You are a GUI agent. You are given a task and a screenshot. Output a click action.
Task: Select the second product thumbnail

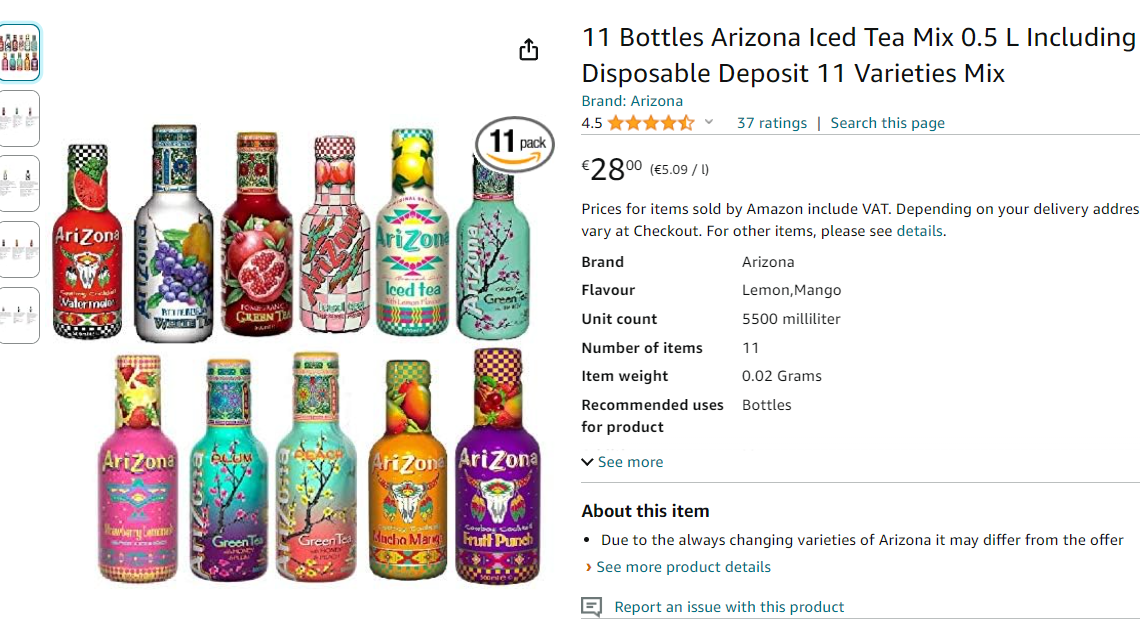click(19, 118)
